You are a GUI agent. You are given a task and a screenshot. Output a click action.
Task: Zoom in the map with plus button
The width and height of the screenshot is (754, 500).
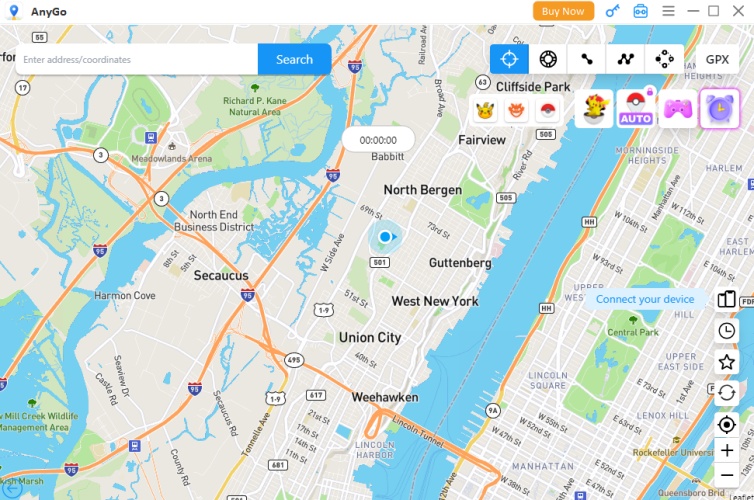(x=727, y=450)
